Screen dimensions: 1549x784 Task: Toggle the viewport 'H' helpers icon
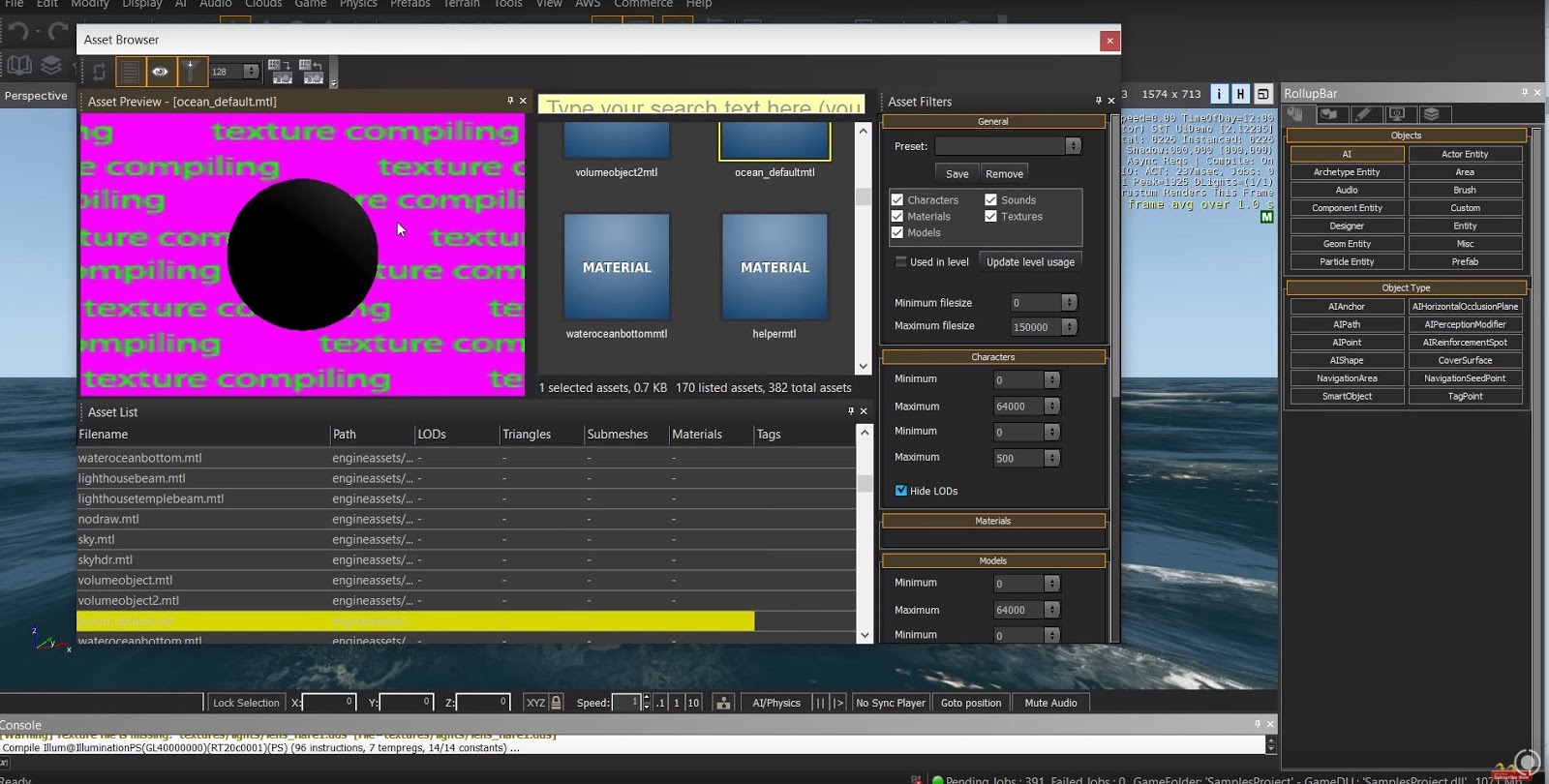click(x=1240, y=94)
